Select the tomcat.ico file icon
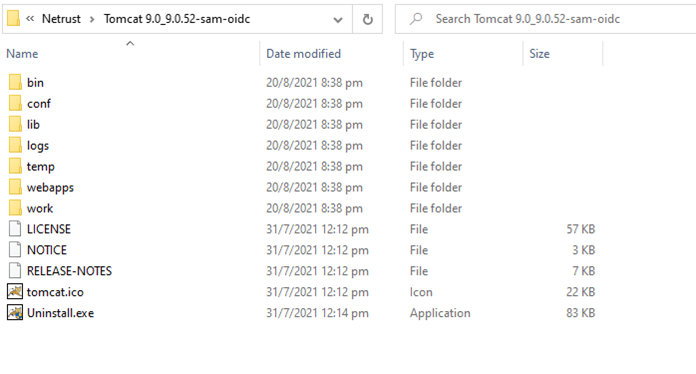Screen dimensions: 696x374 pyautogui.click(x=15, y=291)
